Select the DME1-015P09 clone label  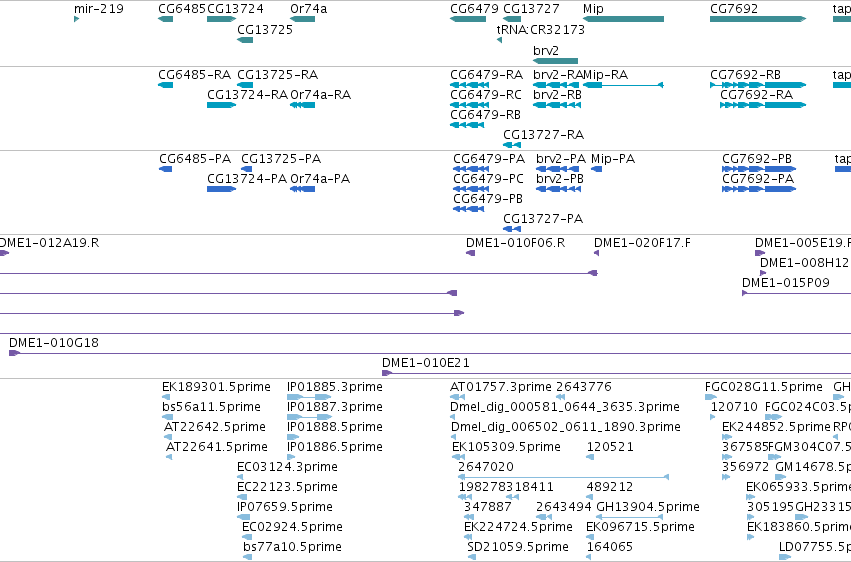tap(786, 283)
